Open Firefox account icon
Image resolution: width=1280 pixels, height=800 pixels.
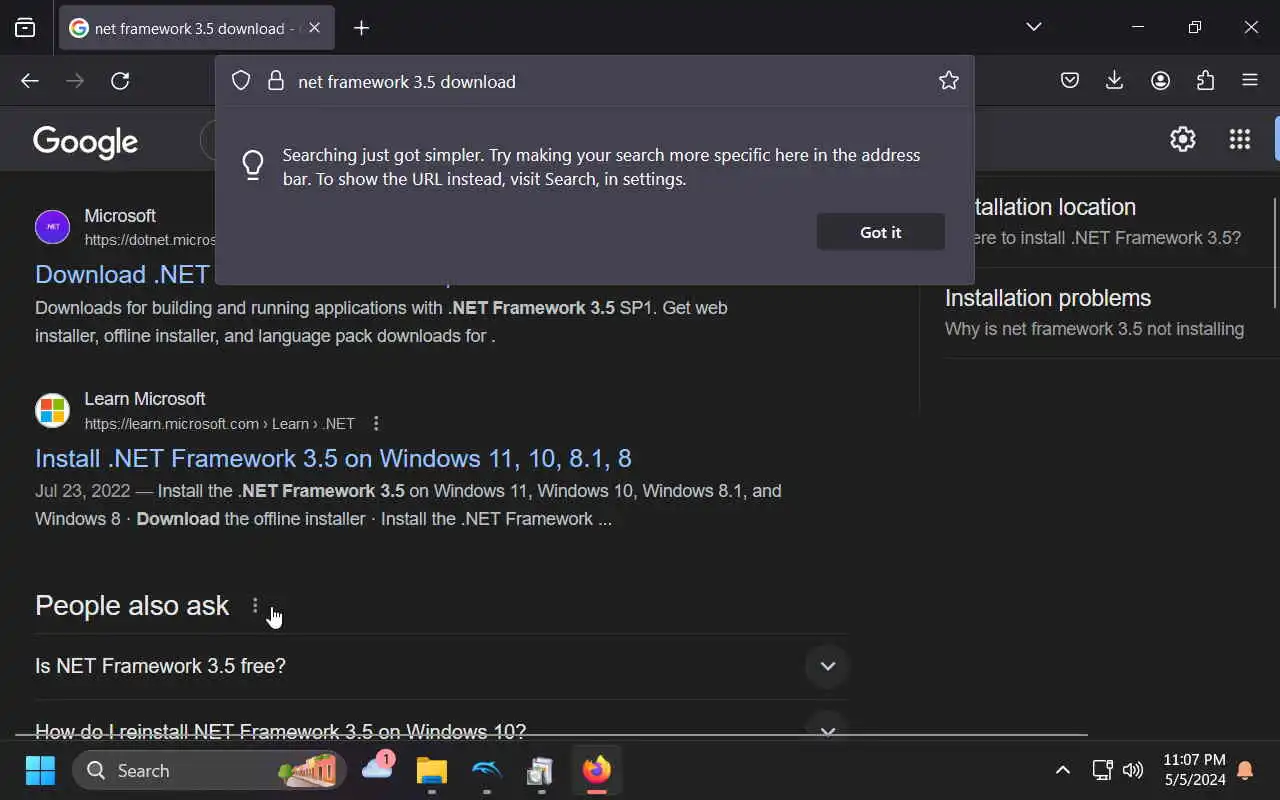coord(1160,81)
